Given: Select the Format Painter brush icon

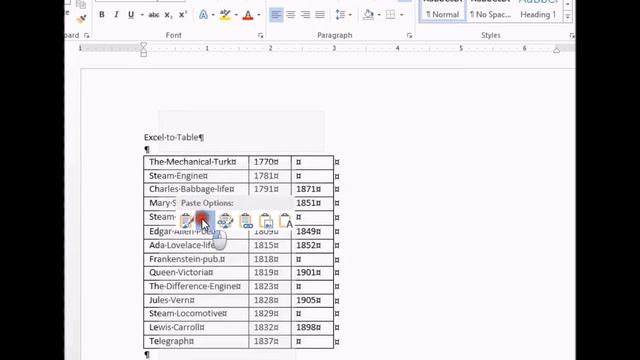Looking at the screenshot, I should pyautogui.click(x=81, y=18).
